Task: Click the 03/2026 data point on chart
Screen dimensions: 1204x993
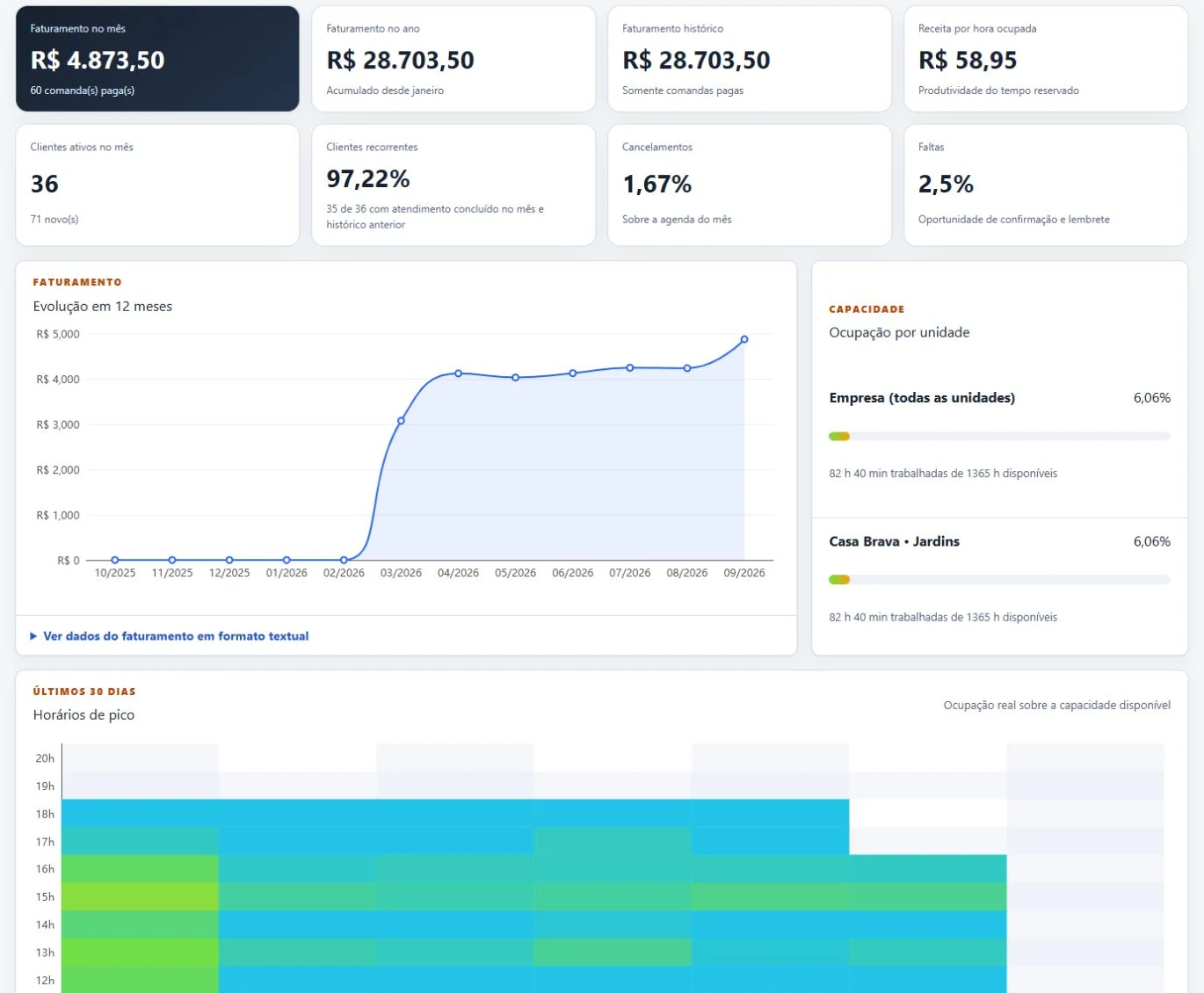Action: click(x=401, y=421)
